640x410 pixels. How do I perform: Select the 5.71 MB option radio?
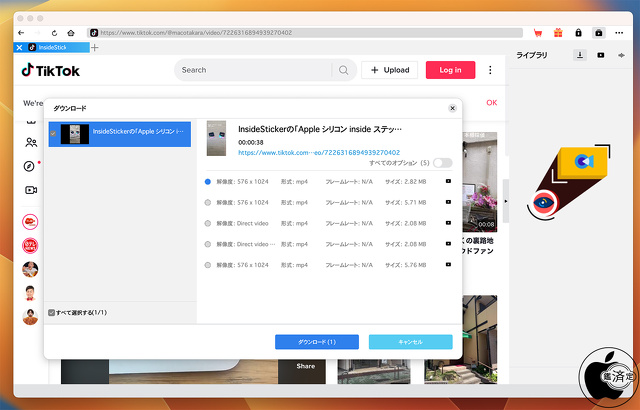208,202
